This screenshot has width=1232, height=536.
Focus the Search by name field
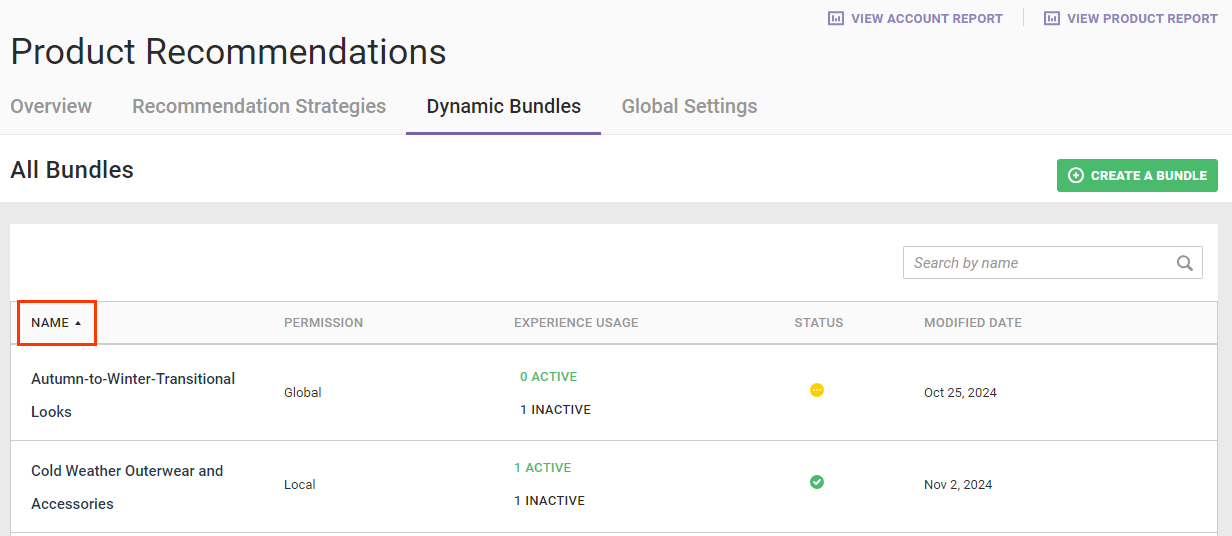pyautogui.click(x=1038, y=263)
